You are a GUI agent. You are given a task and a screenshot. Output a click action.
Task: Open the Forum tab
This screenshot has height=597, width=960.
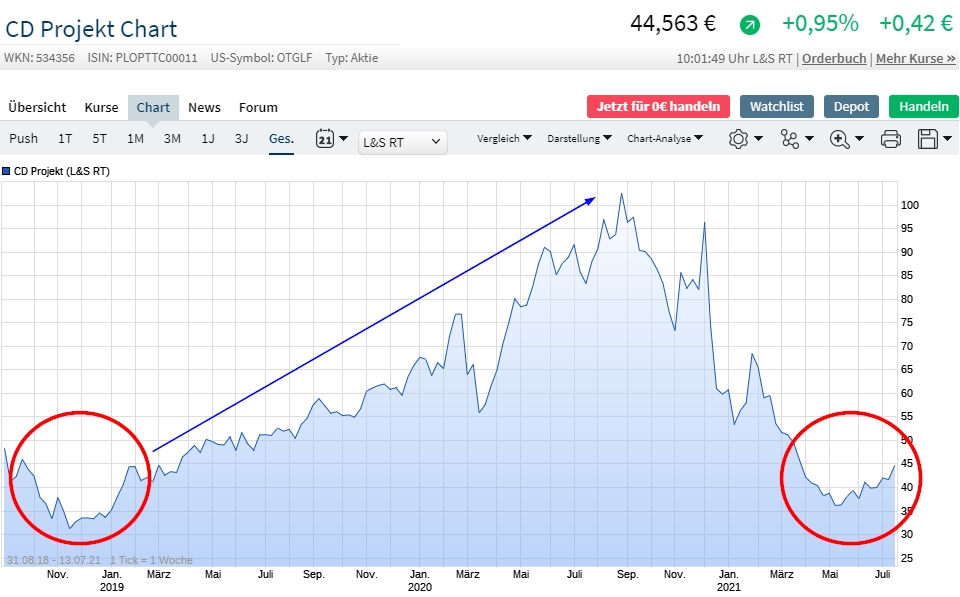pos(258,107)
